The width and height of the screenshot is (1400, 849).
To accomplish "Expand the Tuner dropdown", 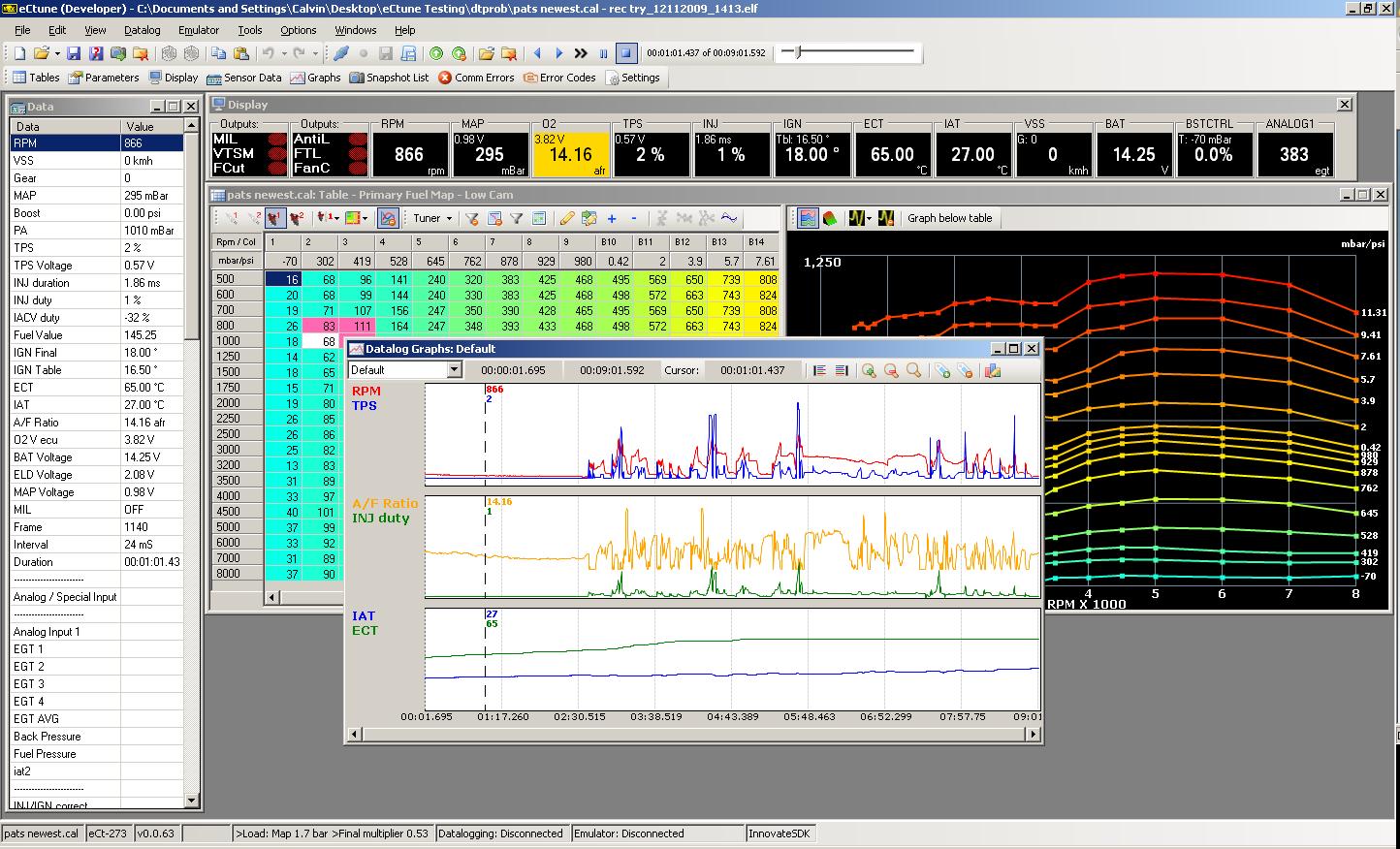I will [x=432, y=218].
